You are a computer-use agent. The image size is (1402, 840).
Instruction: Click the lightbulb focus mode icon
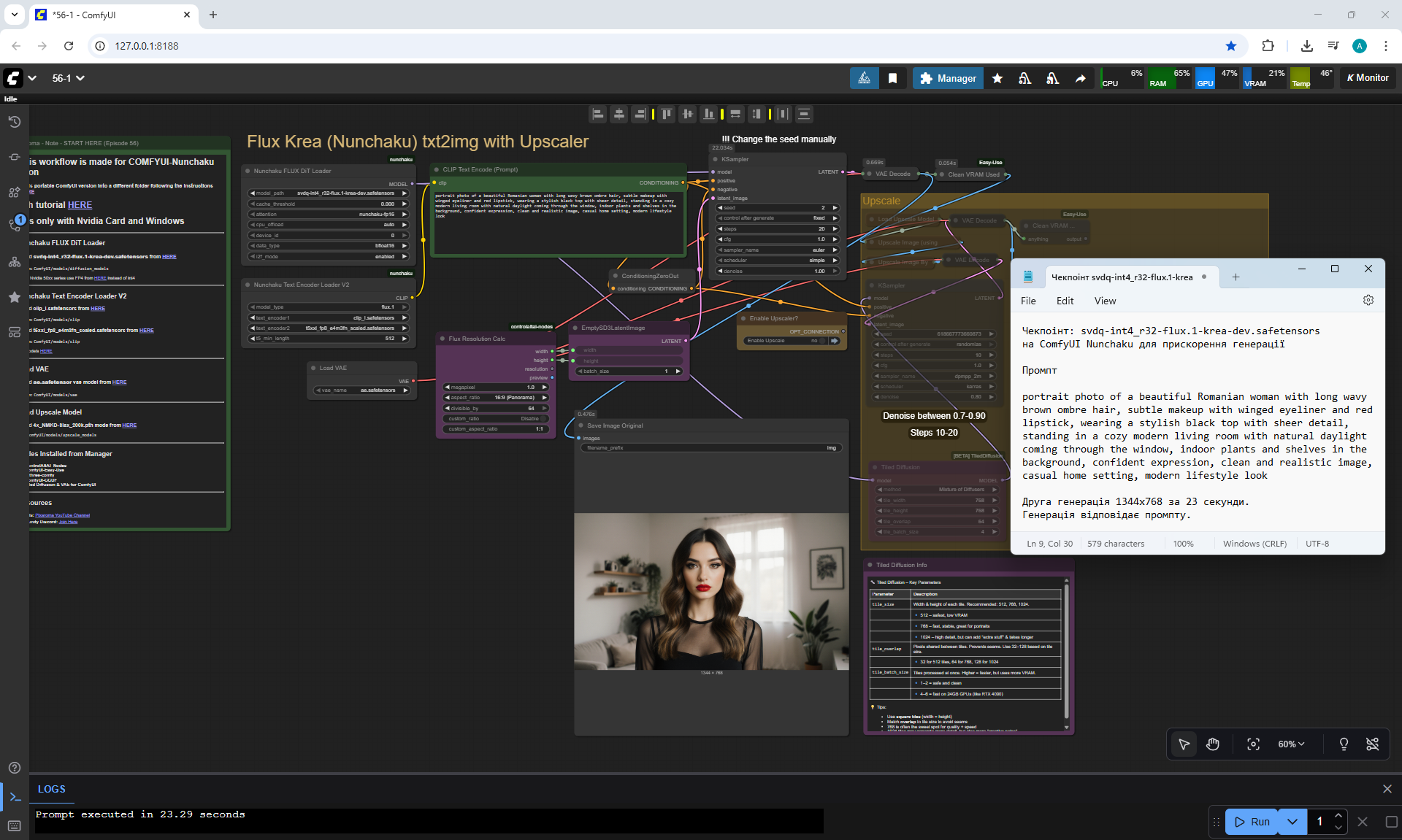pyautogui.click(x=1344, y=744)
